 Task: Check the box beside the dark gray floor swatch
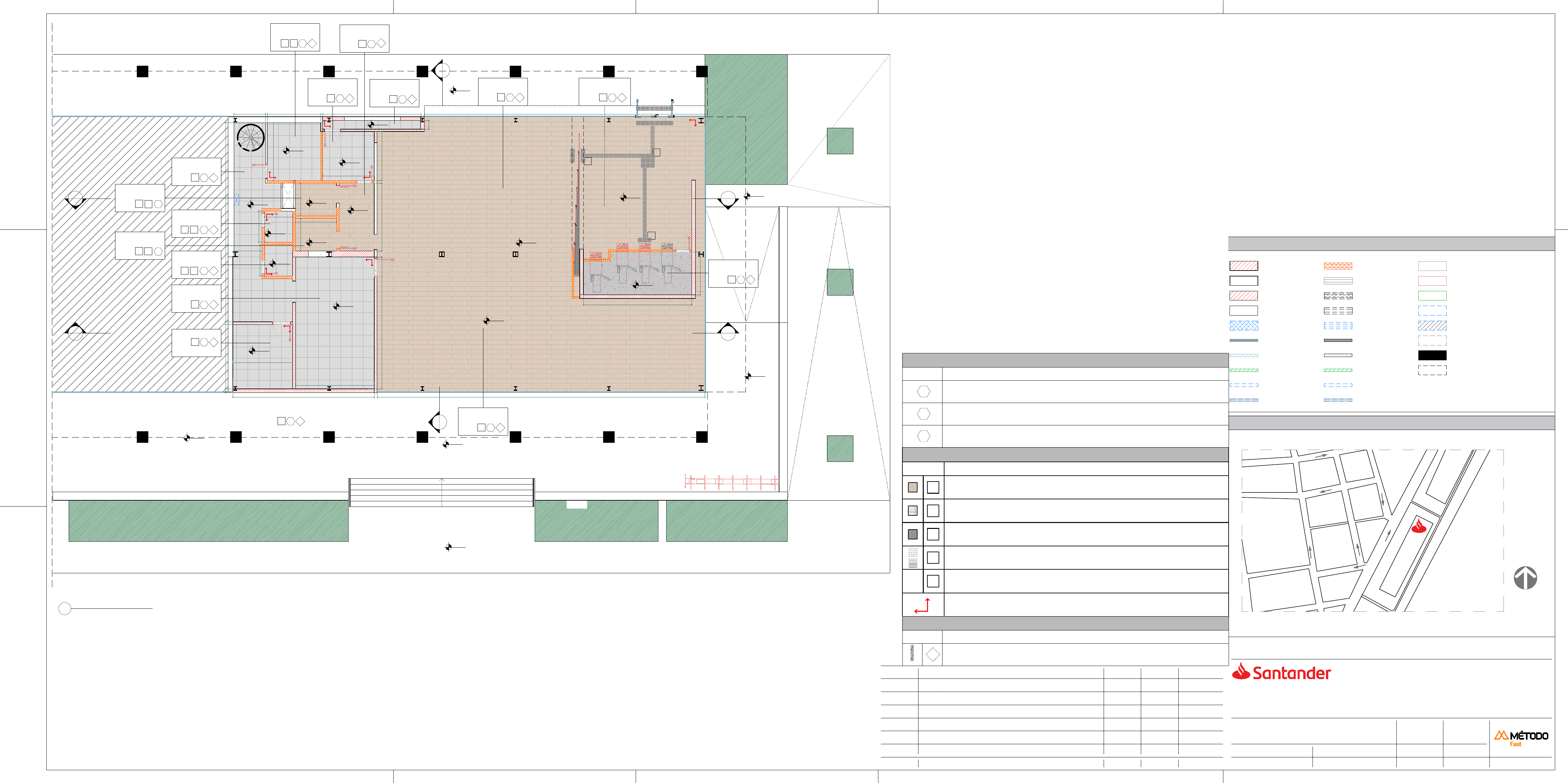(x=933, y=534)
